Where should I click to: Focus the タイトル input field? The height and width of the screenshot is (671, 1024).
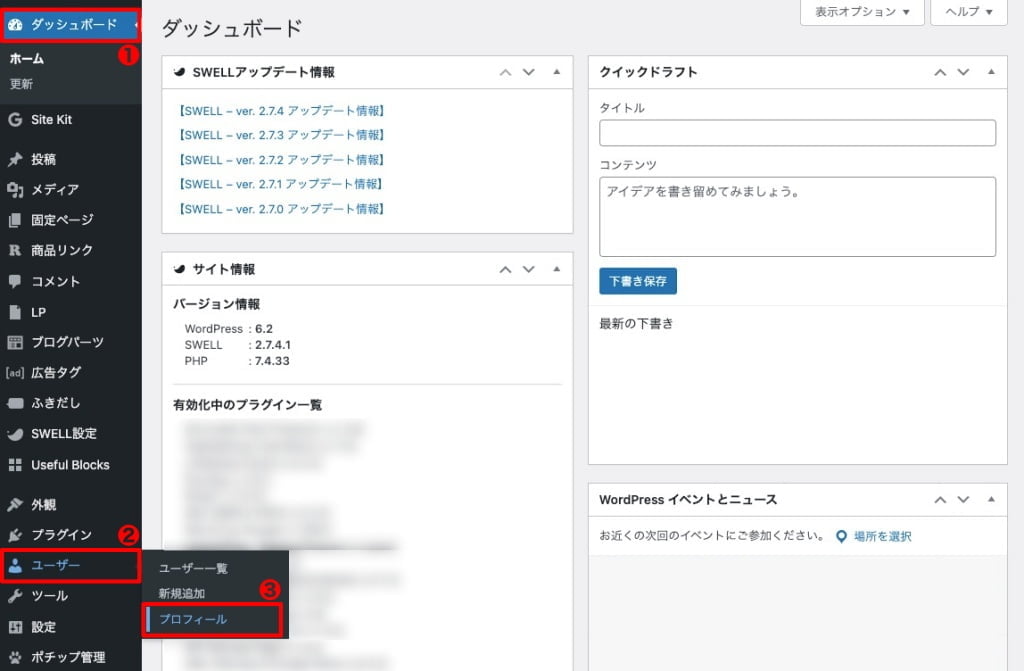(797, 133)
